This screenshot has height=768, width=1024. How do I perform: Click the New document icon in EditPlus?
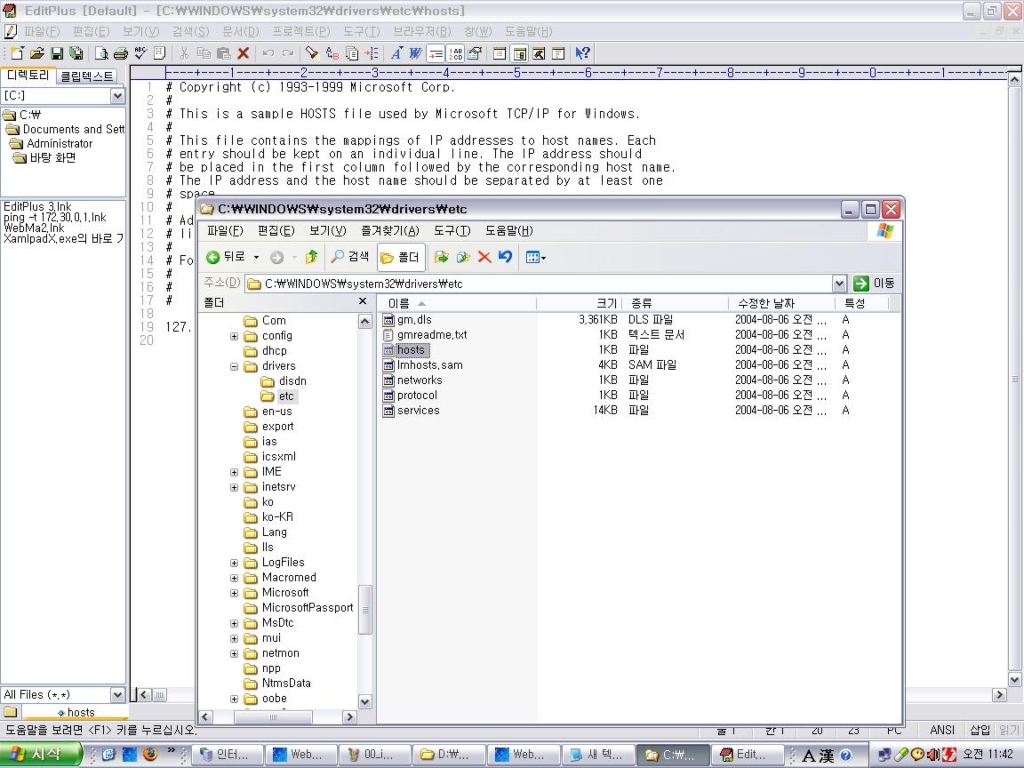pos(17,54)
